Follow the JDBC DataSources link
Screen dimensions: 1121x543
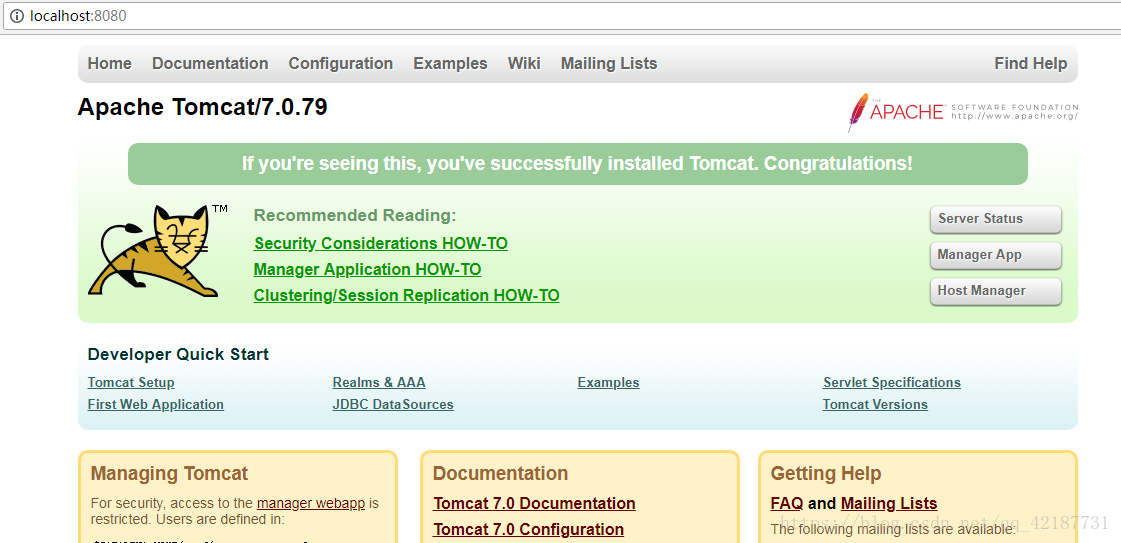[393, 404]
